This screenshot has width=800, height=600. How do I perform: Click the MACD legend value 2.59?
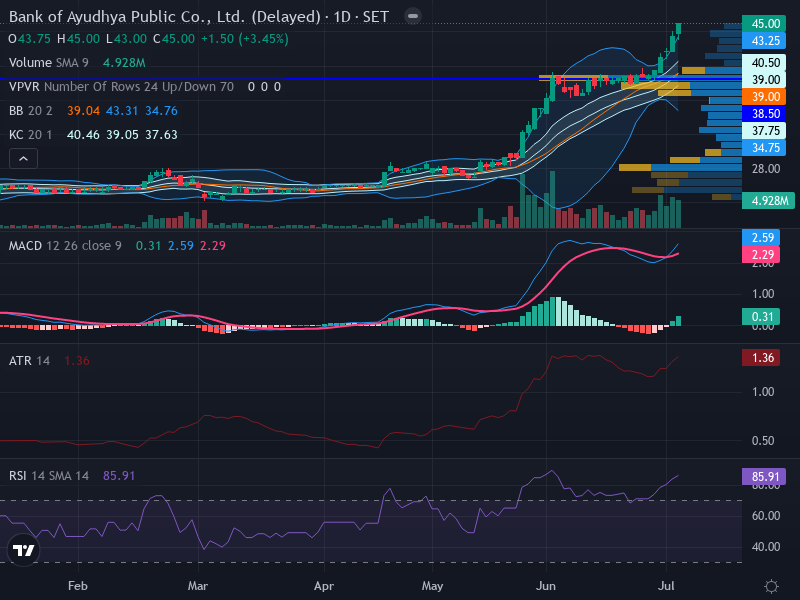[x=181, y=246]
